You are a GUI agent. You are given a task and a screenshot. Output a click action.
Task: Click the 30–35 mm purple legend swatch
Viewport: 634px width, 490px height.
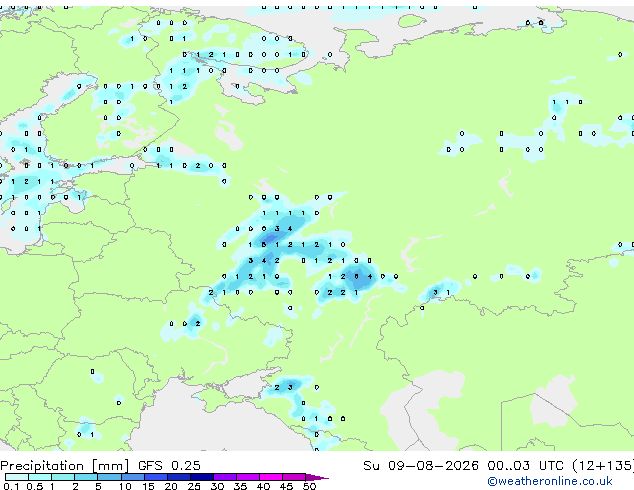[x=225, y=477]
